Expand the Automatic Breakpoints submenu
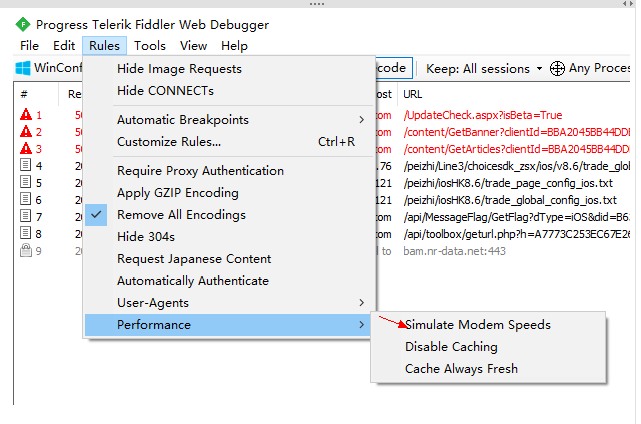The height and width of the screenshot is (424, 641). click(229, 120)
